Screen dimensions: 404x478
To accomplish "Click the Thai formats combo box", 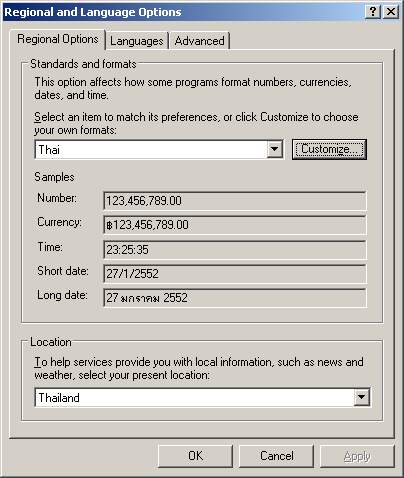I will tap(159, 149).
